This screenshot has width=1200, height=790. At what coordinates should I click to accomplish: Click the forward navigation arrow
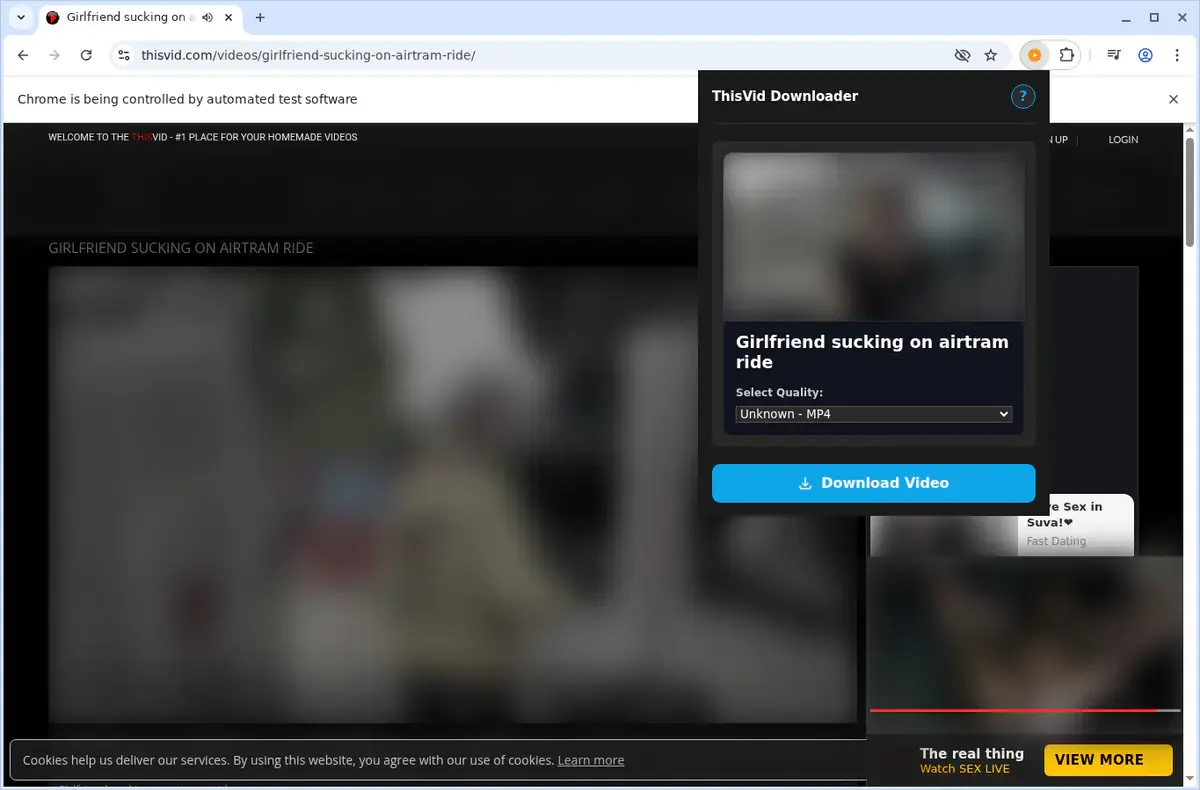tap(54, 56)
